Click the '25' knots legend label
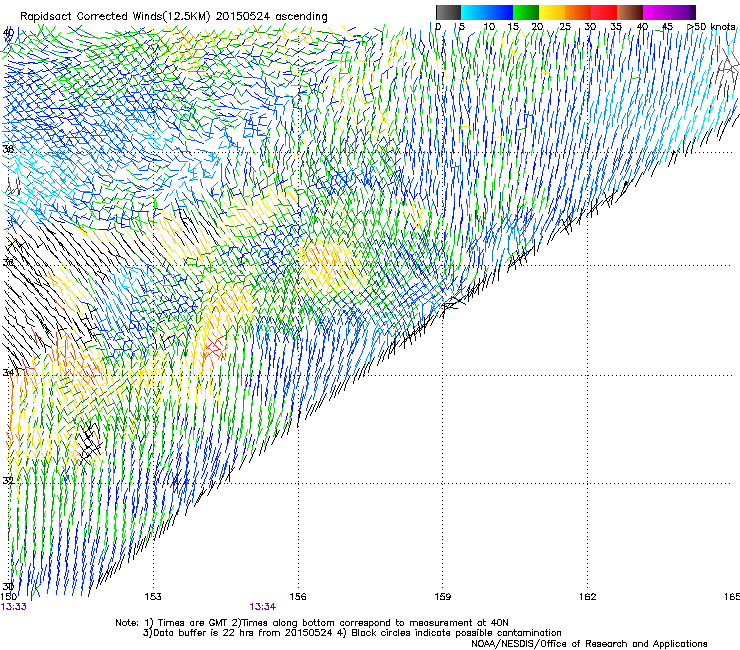Image resolution: width=740 pixels, height=650 pixels. tap(565, 26)
